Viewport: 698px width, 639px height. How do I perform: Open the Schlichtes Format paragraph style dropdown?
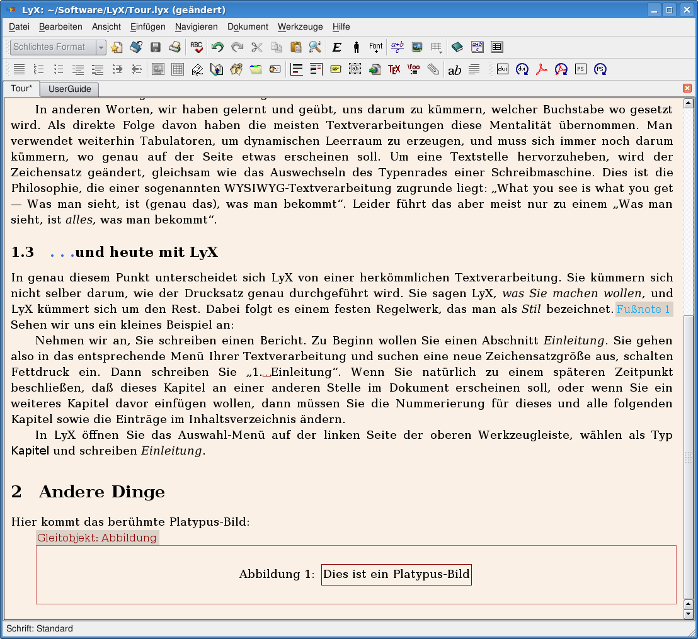tap(58, 47)
